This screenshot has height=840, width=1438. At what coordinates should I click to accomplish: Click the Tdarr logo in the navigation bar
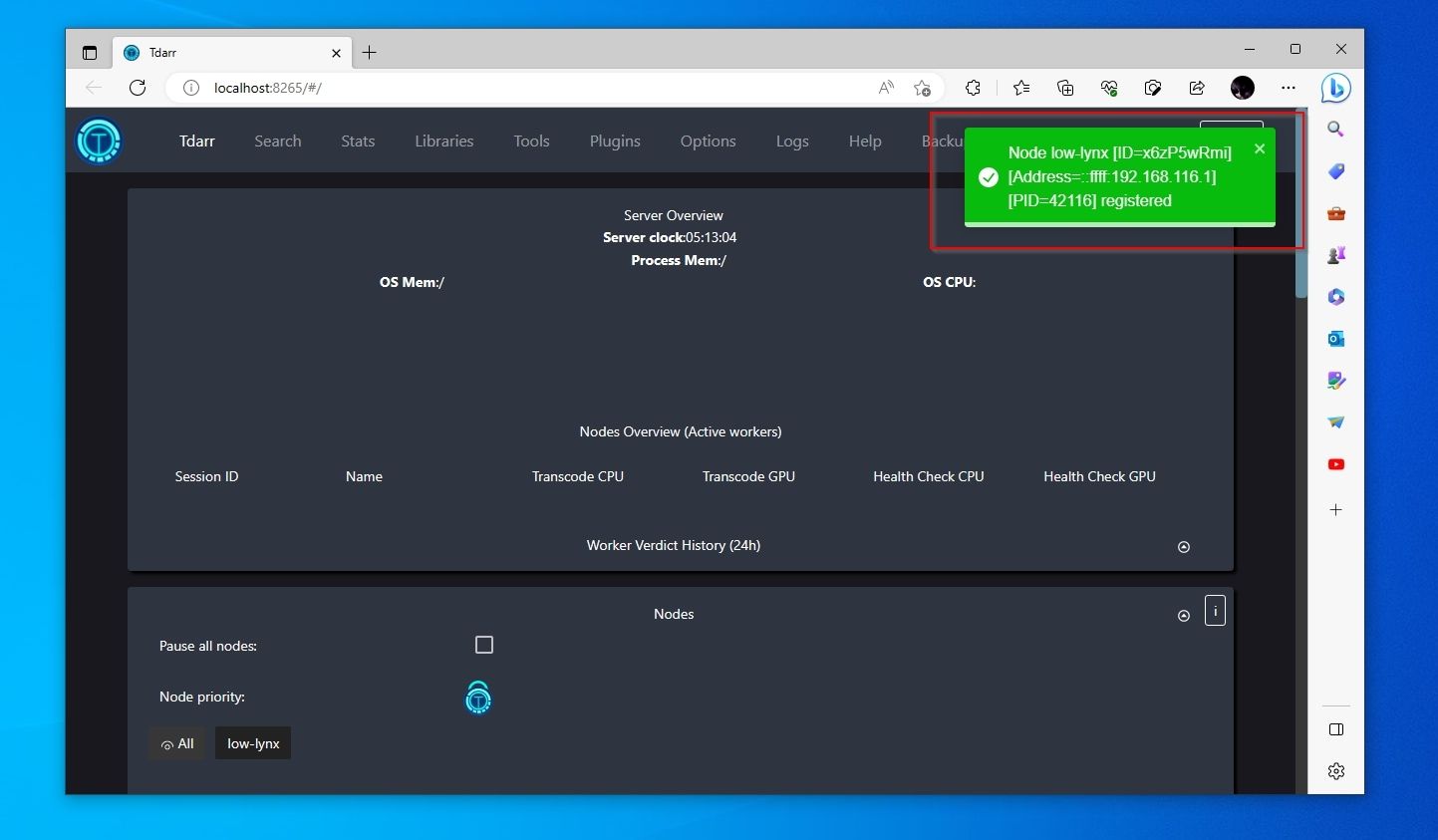(x=99, y=140)
